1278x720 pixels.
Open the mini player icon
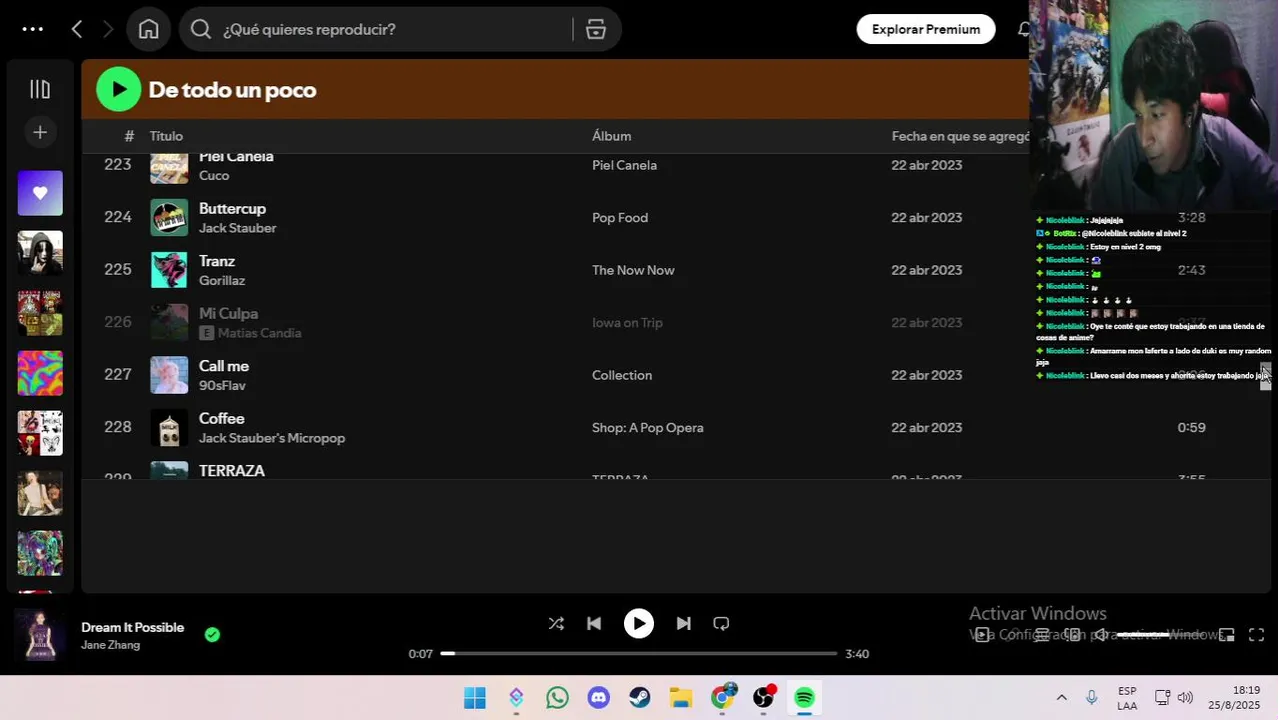[1226, 635]
